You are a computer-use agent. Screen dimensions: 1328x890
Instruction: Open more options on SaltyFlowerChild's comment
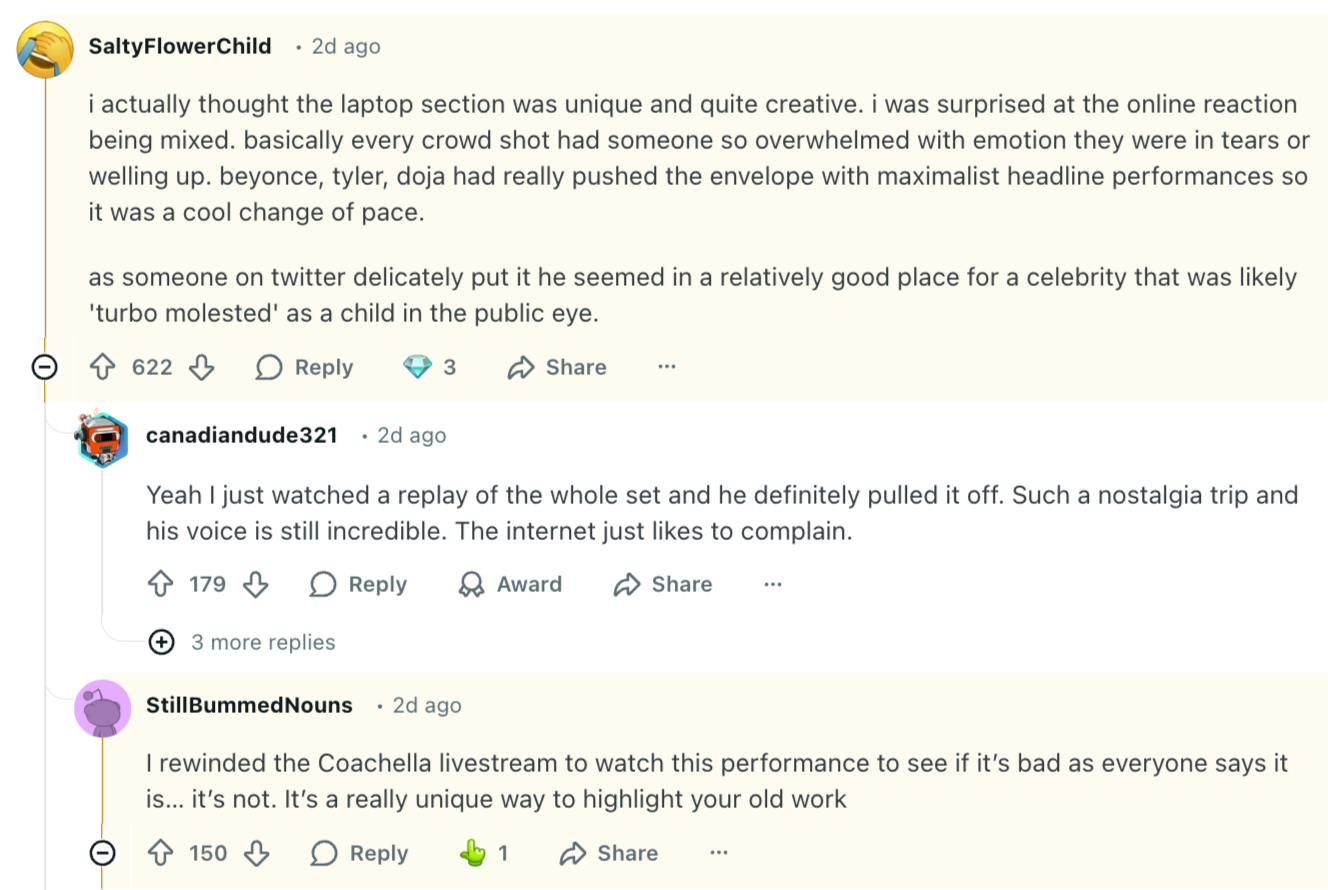click(x=667, y=368)
